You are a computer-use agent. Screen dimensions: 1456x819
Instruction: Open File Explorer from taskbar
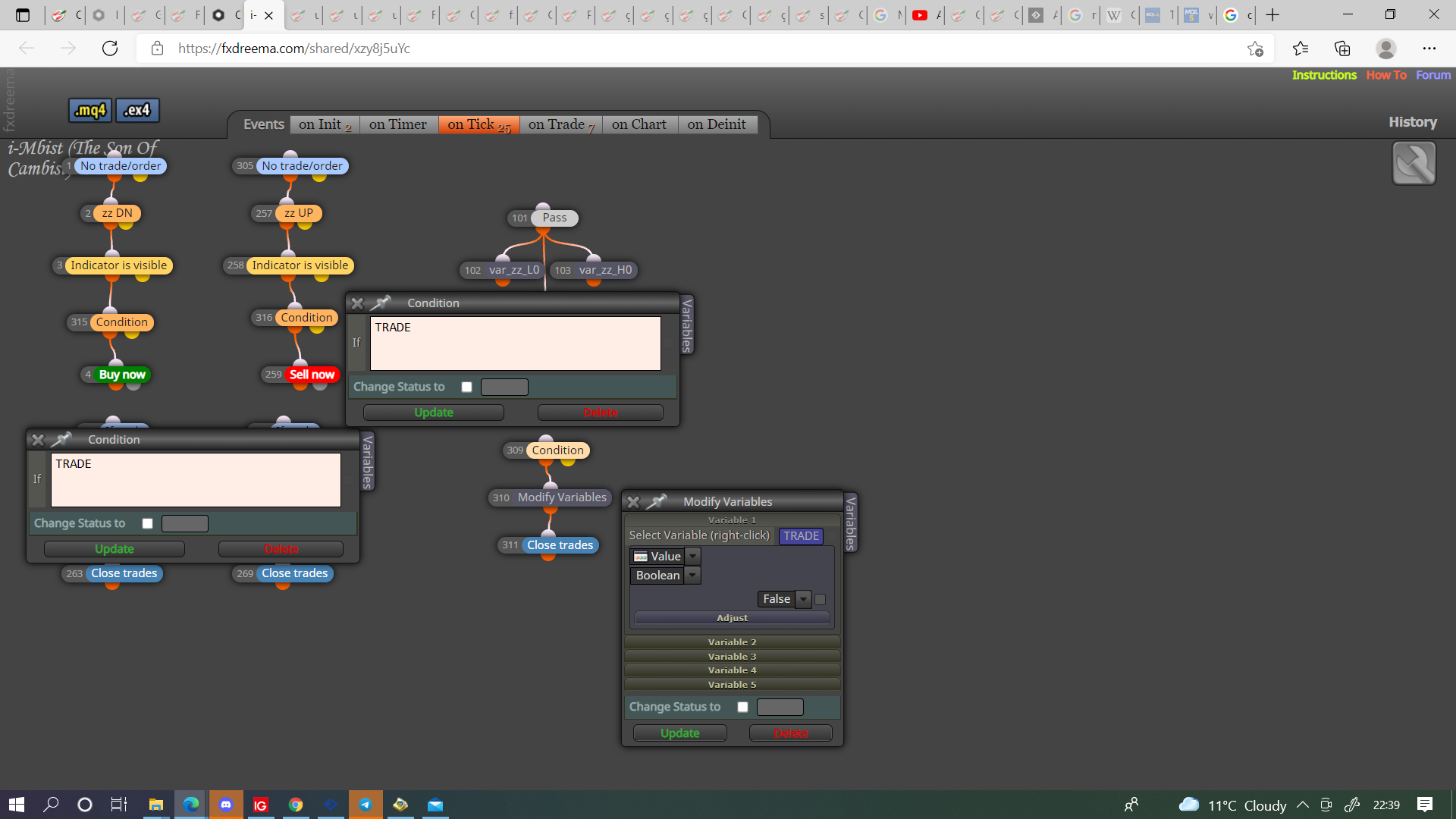[x=156, y=805]
